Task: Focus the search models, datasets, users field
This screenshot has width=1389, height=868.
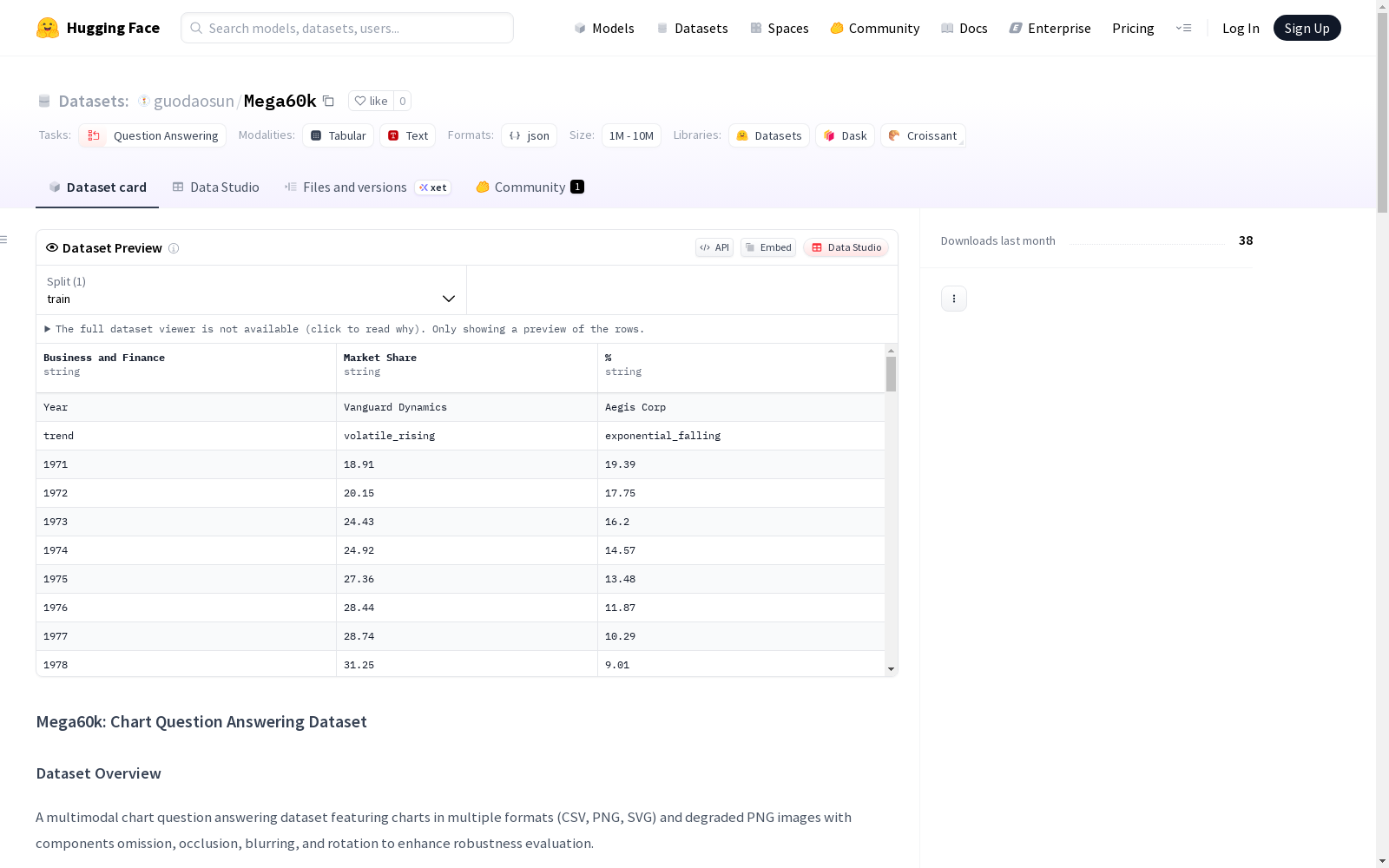Action: (347, 28)
